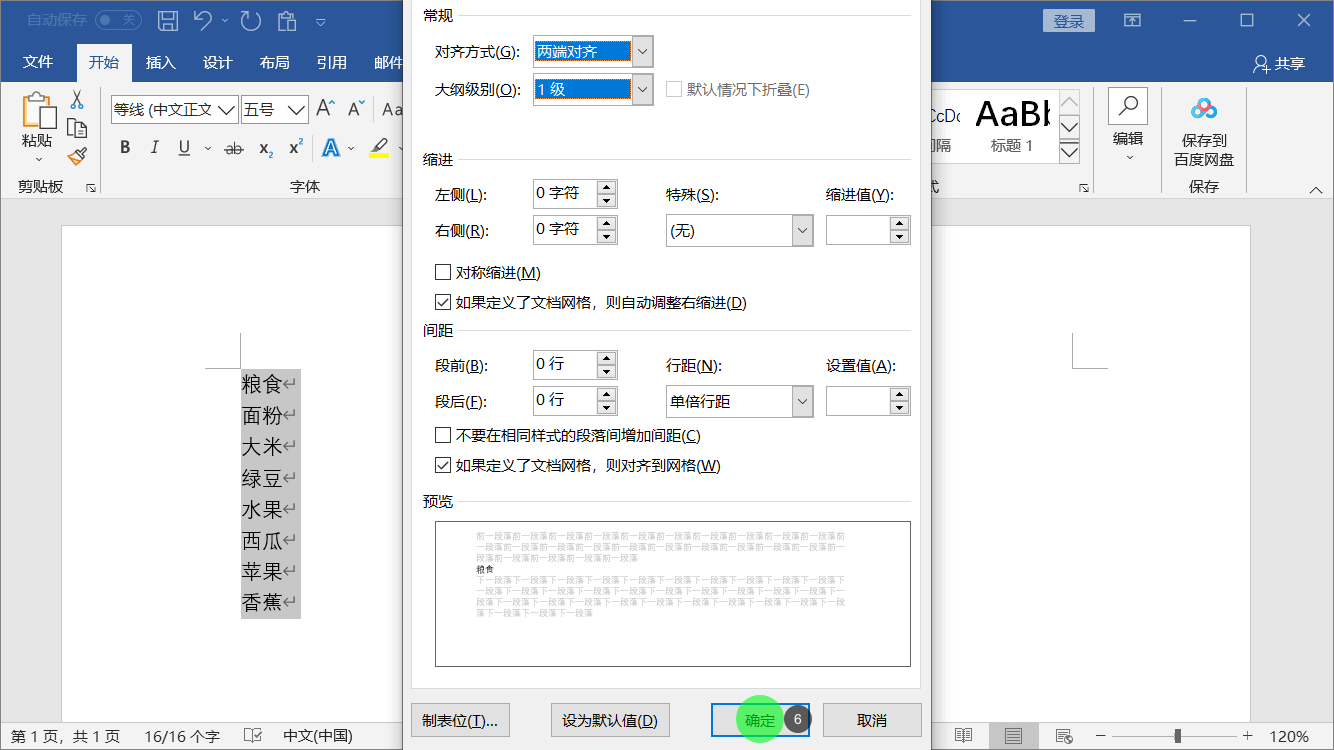1334x750 pixels.
Task: Expand the styles gallery More arrow
Action: tap(1069, 152)
